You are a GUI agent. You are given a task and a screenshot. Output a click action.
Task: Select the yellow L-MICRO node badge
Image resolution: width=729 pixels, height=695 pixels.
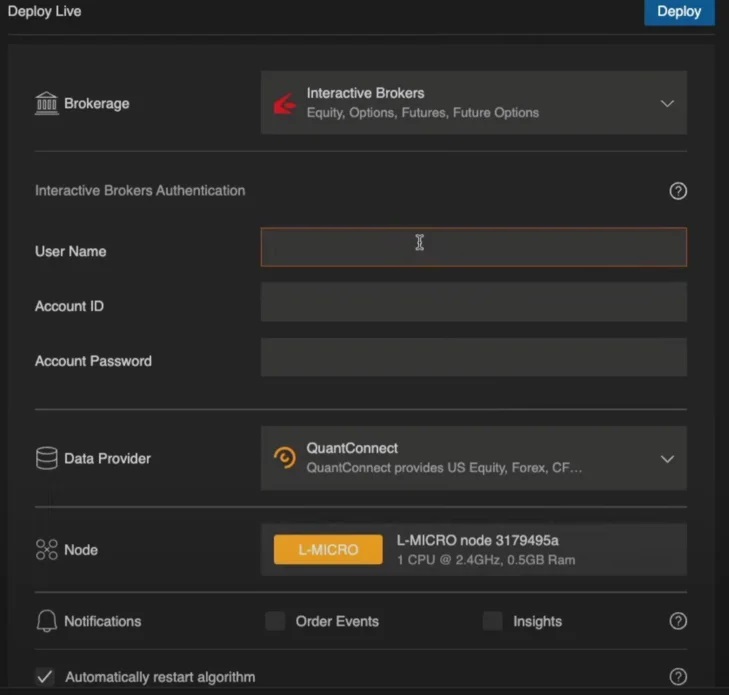[x=328, y=549]
